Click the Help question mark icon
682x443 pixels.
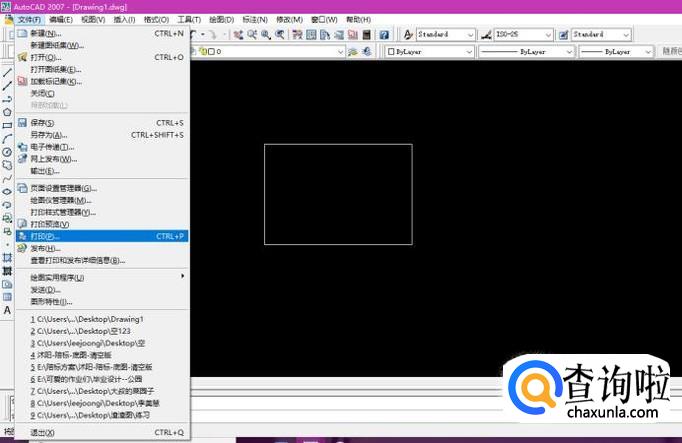click(384, 34)
